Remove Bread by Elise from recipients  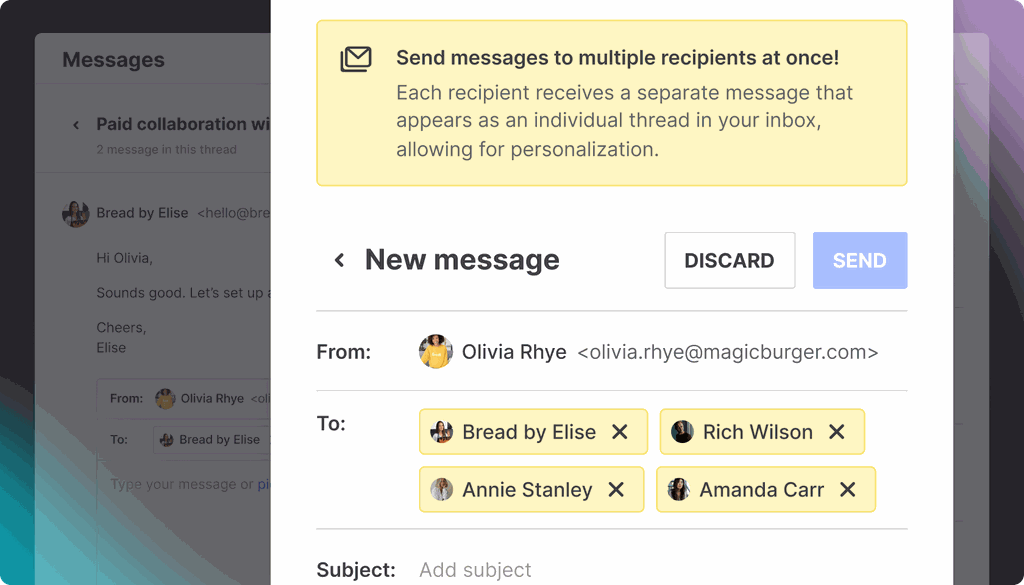(620, 432)
